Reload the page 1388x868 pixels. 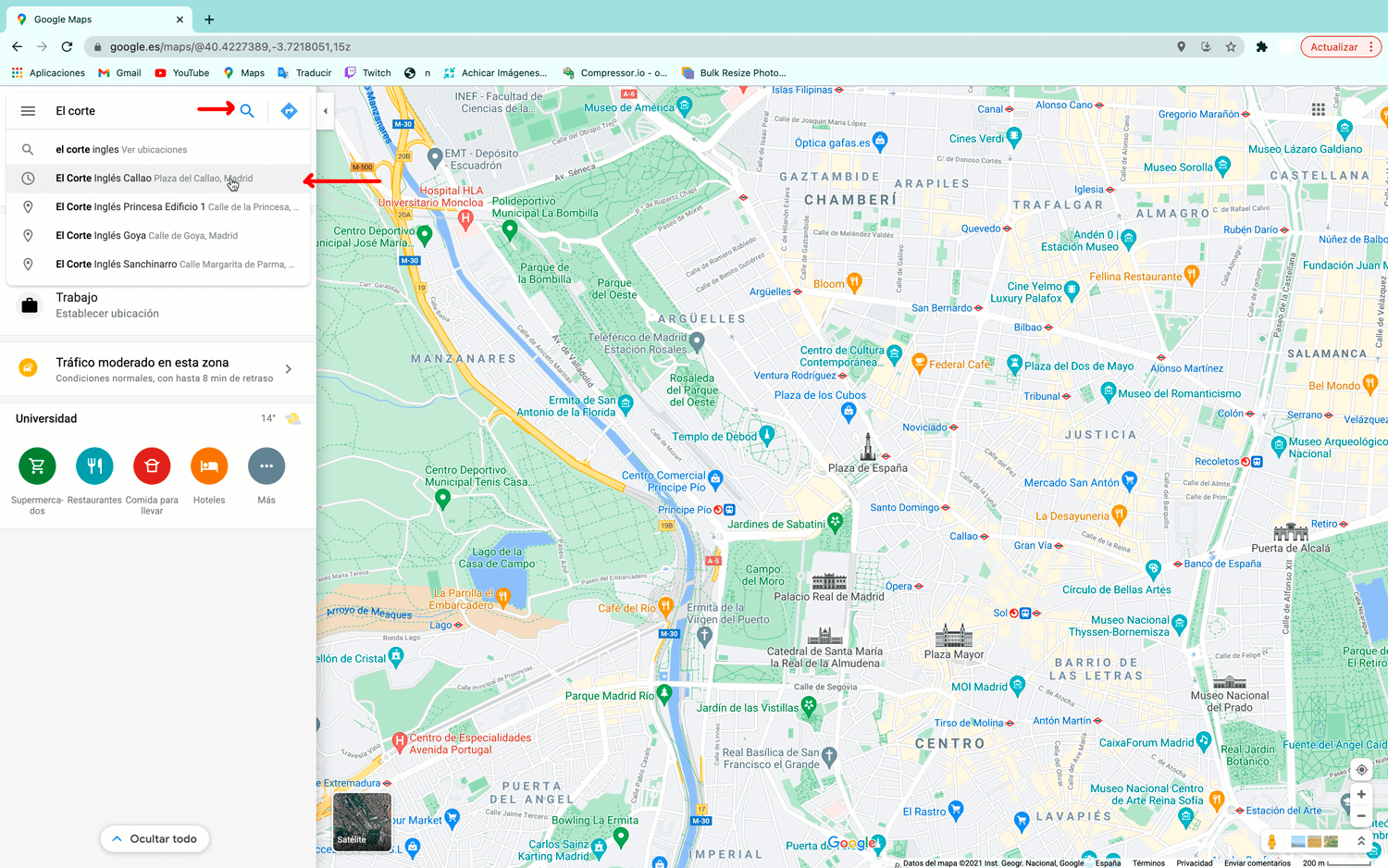(67, 46)
